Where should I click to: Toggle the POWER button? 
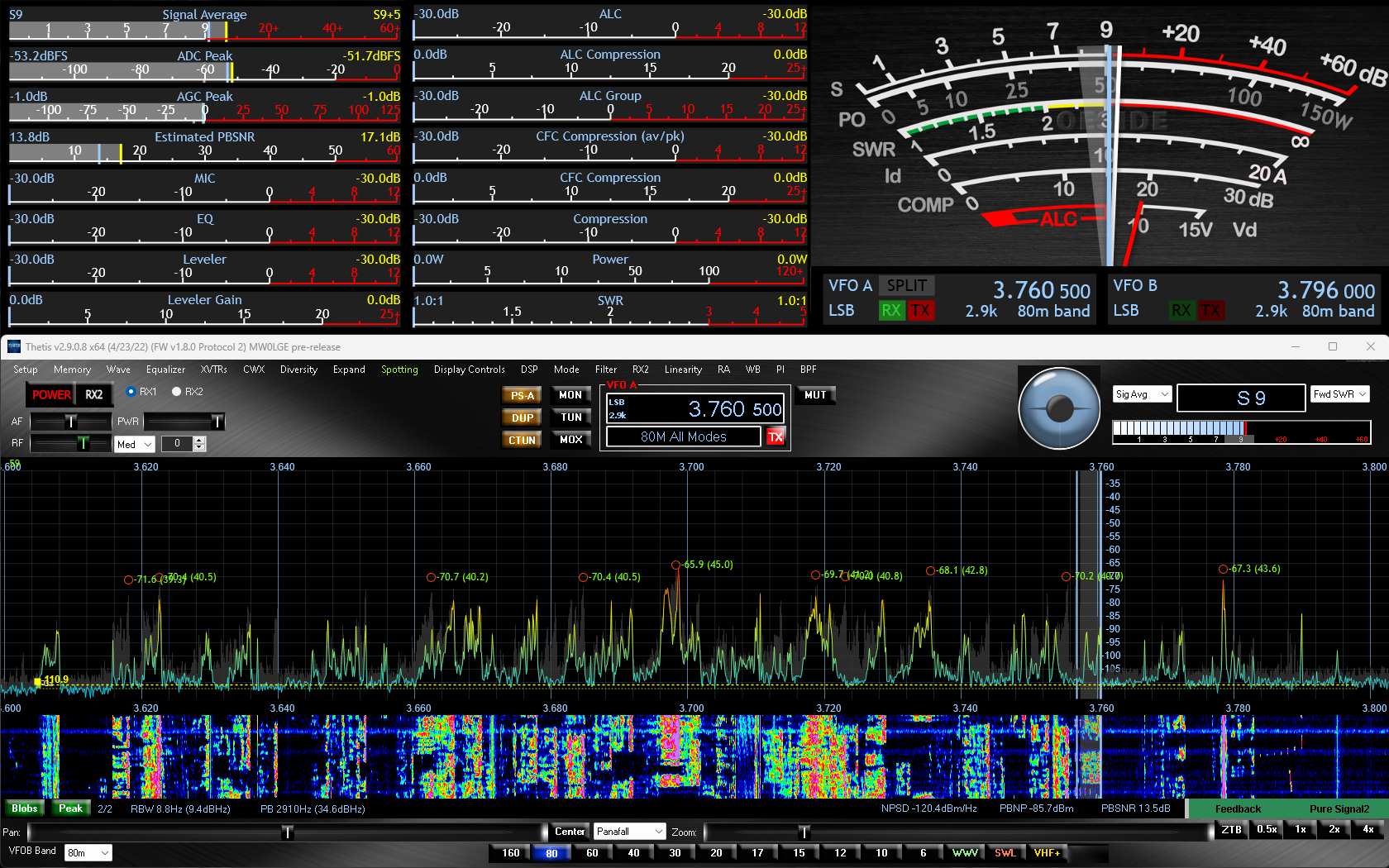51,395
